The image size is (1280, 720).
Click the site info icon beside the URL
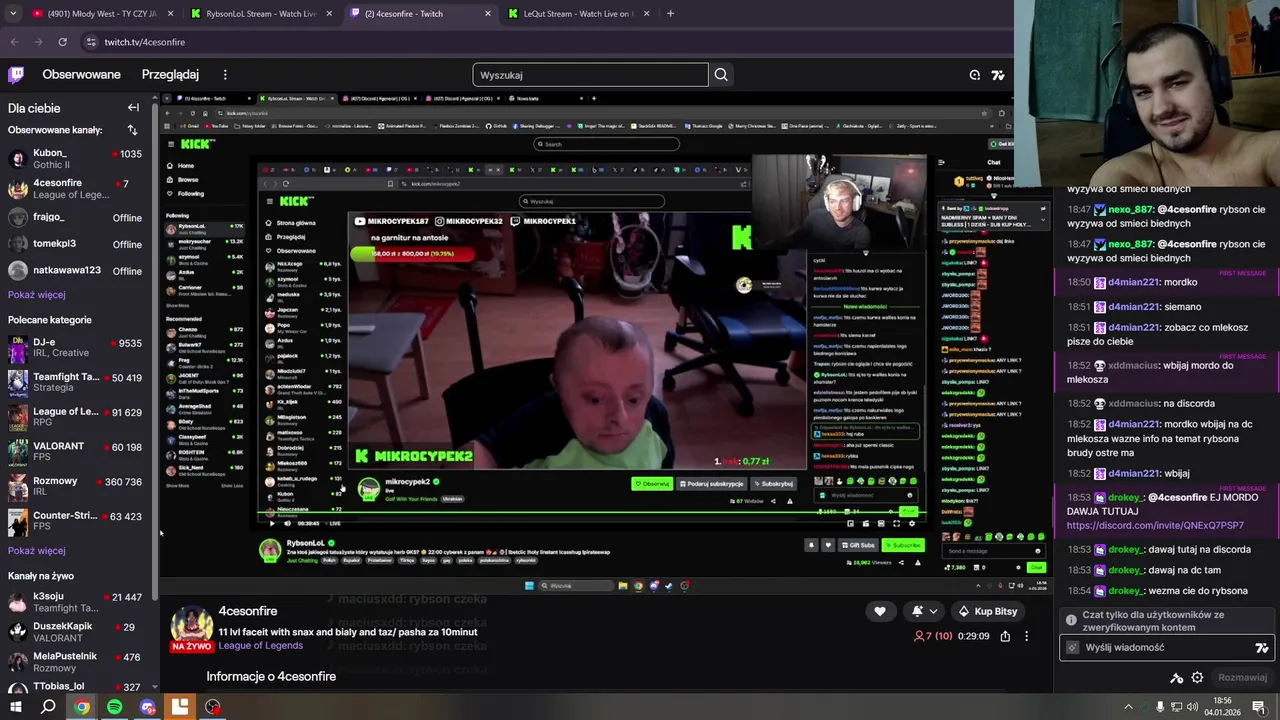91,42
